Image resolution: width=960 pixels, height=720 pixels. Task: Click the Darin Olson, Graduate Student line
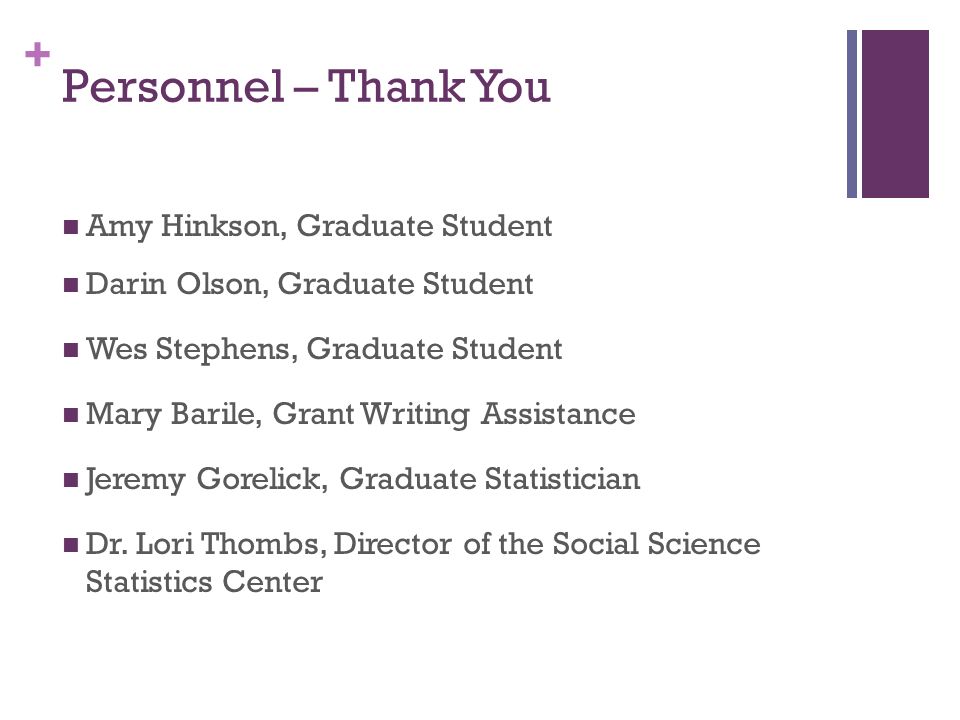click(309, 285)
